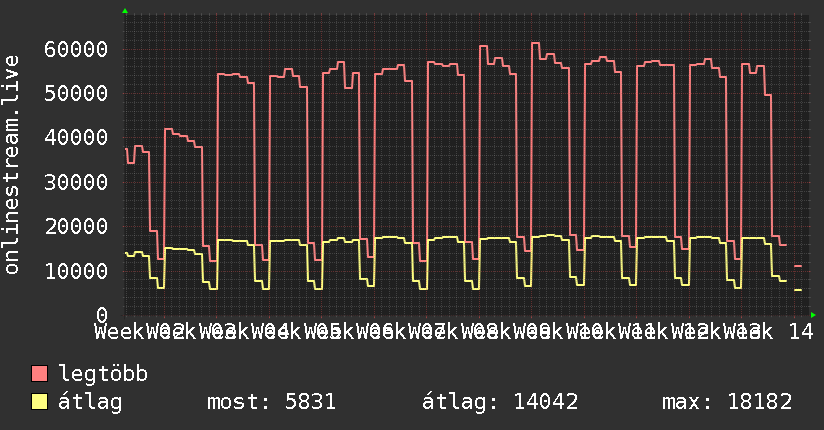The width and height of the screenshot is (824, 430).
Task: Click the green arrow at x-axis end
Action: (813, 315)
